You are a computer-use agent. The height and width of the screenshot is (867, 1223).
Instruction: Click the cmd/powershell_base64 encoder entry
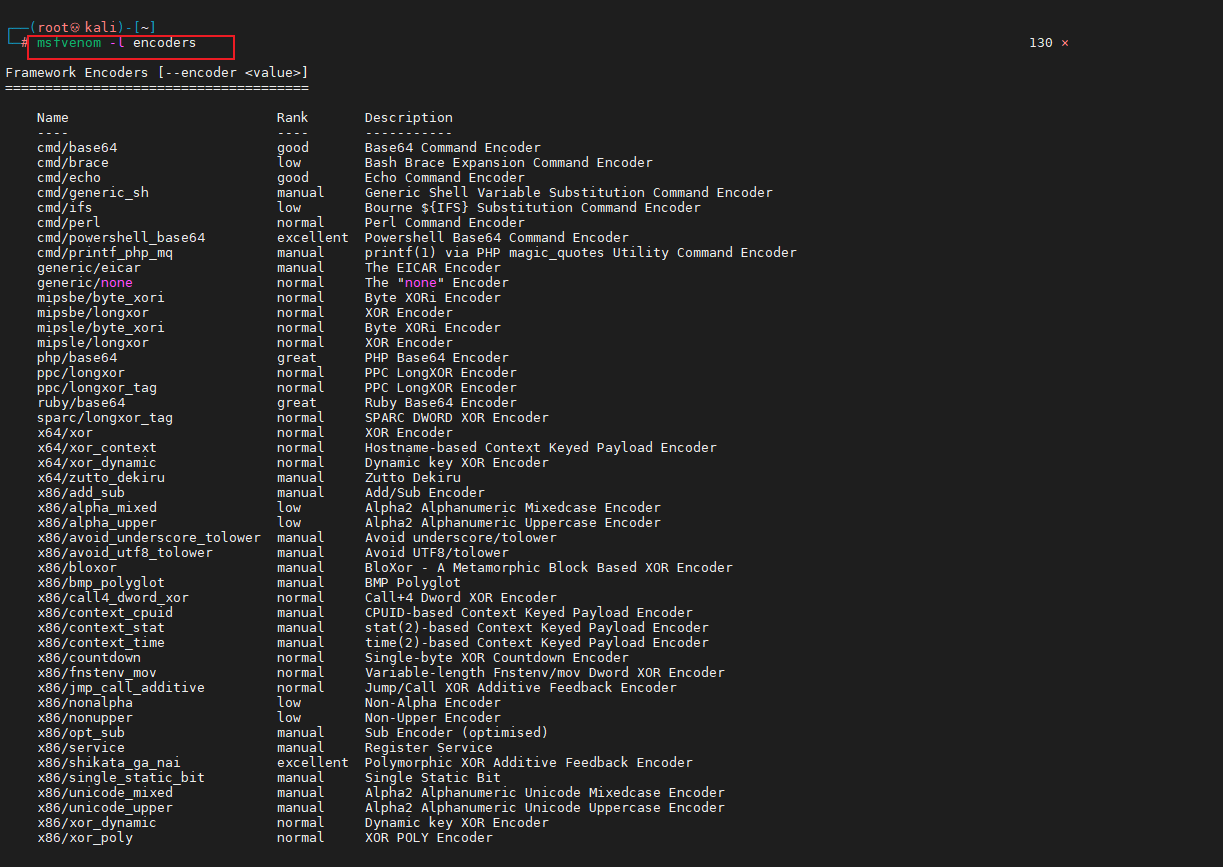coord(121,238)
